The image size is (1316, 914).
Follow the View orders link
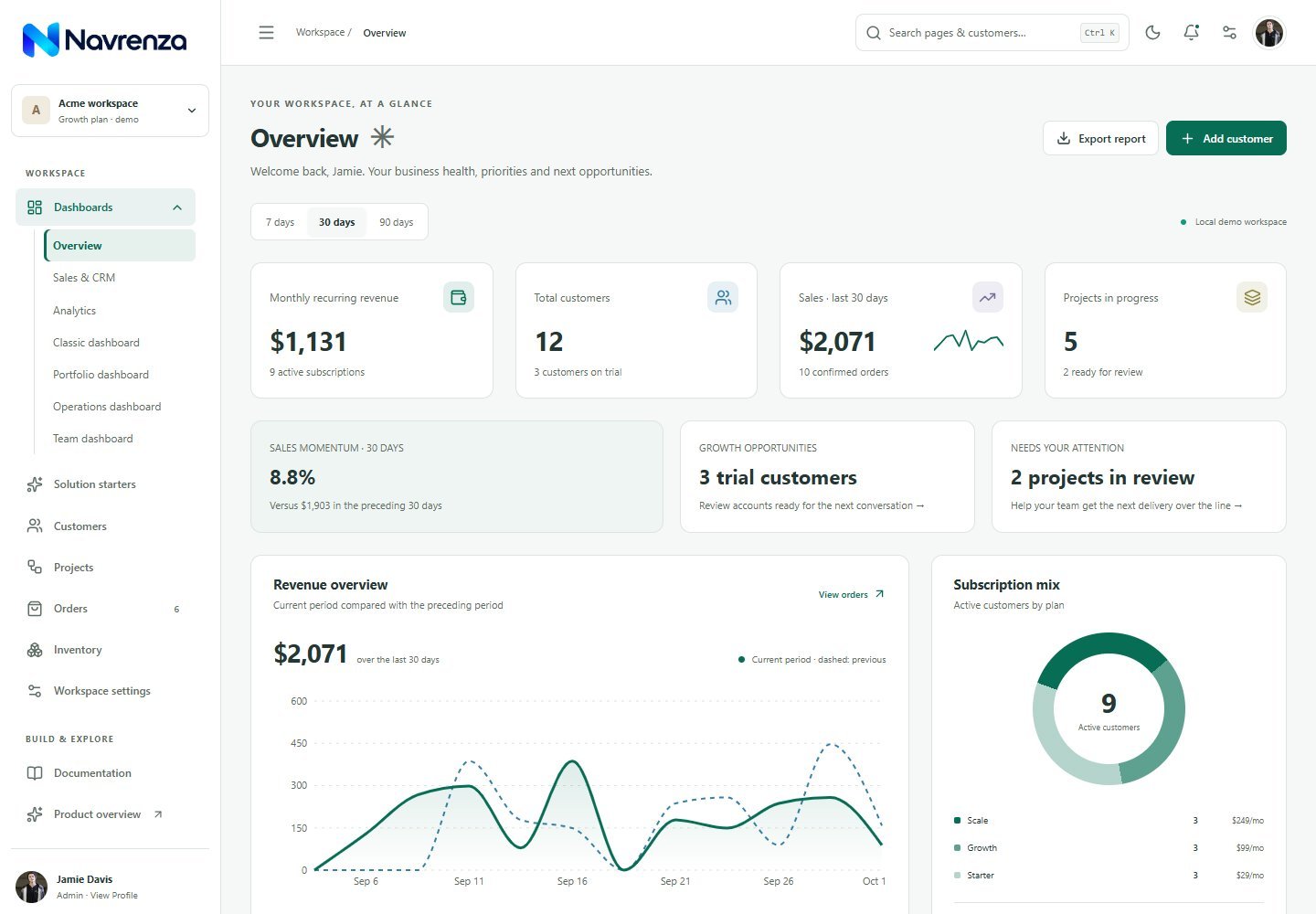pyautogui.click(x=851, y=594)
